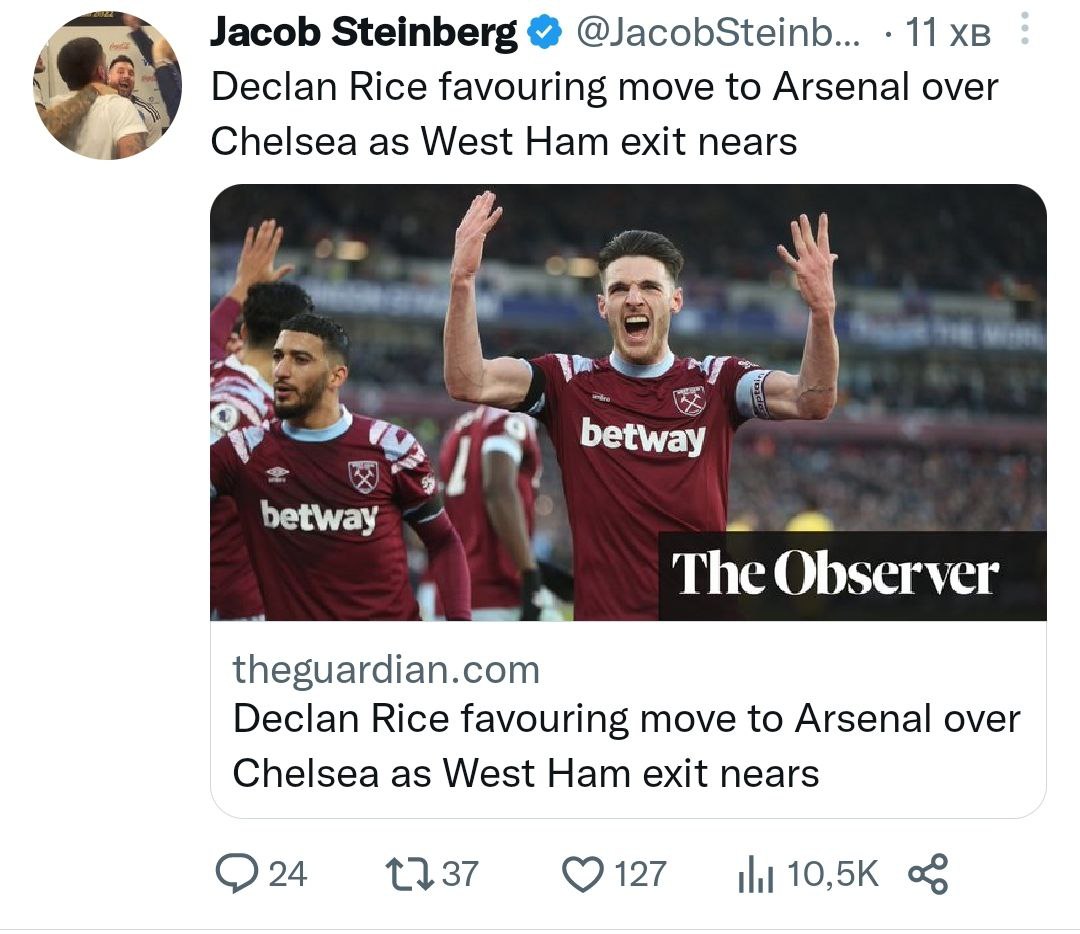Open view analytics bar chart icon
1080x934 pixels.
(755, 876)
